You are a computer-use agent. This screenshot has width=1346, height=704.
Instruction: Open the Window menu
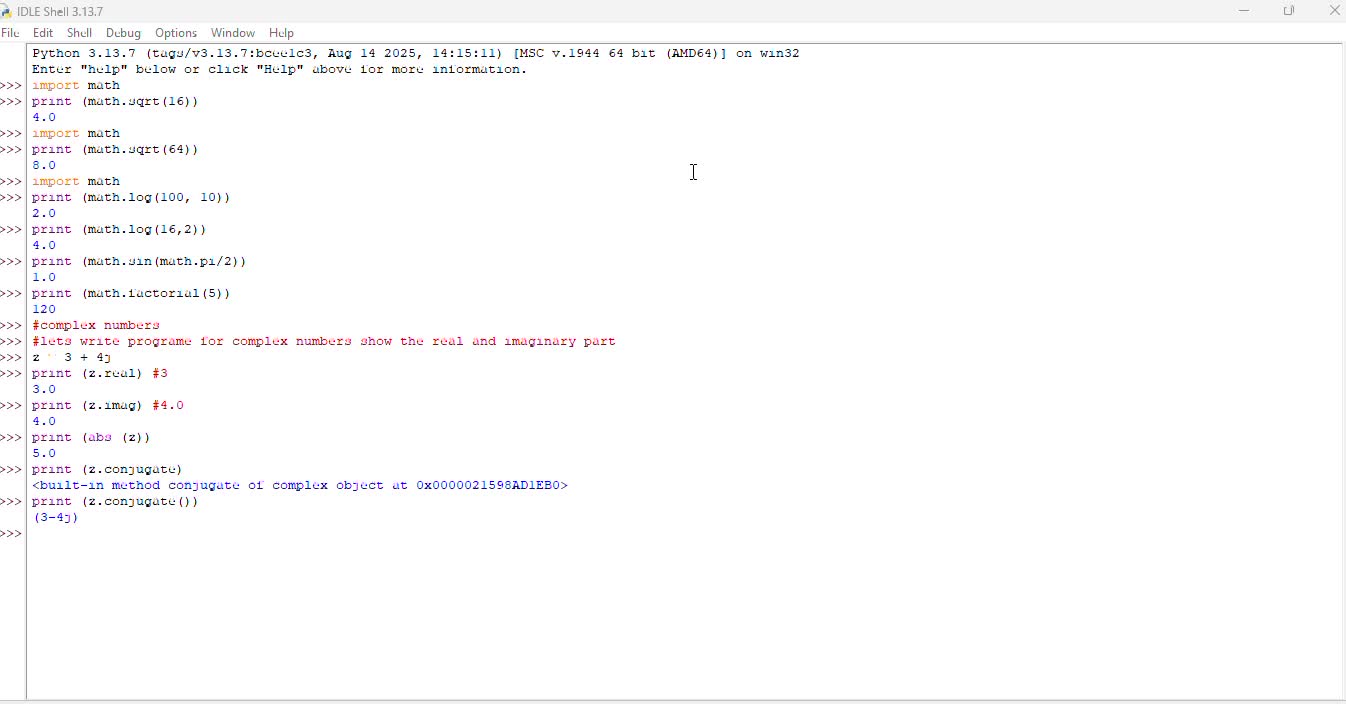coord(233,33)
